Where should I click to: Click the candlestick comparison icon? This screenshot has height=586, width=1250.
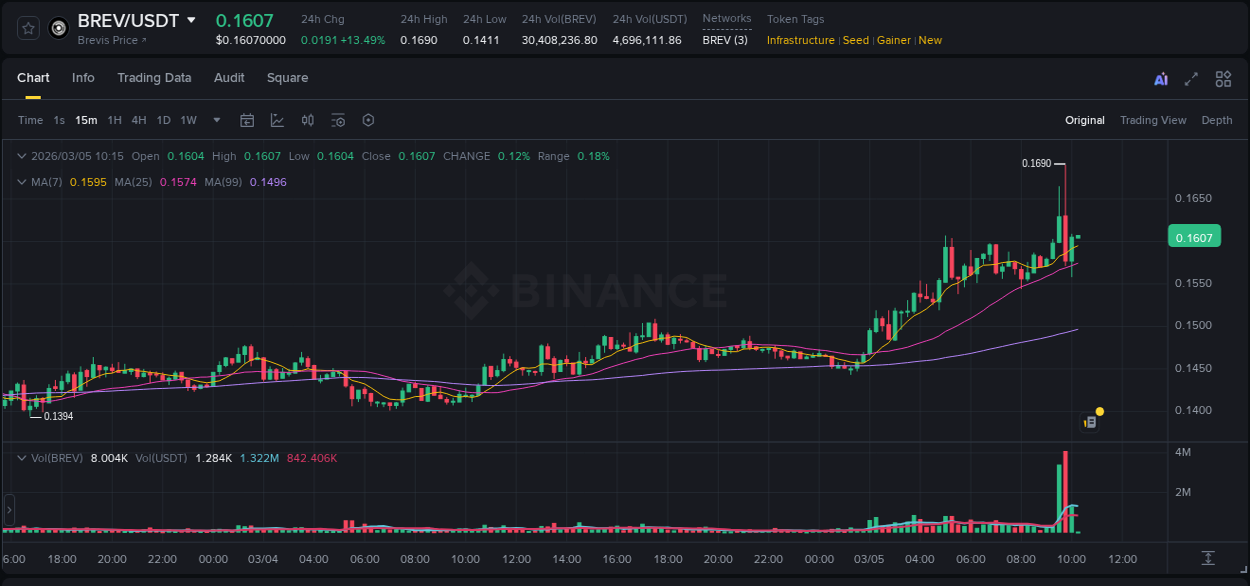[307, 120]
